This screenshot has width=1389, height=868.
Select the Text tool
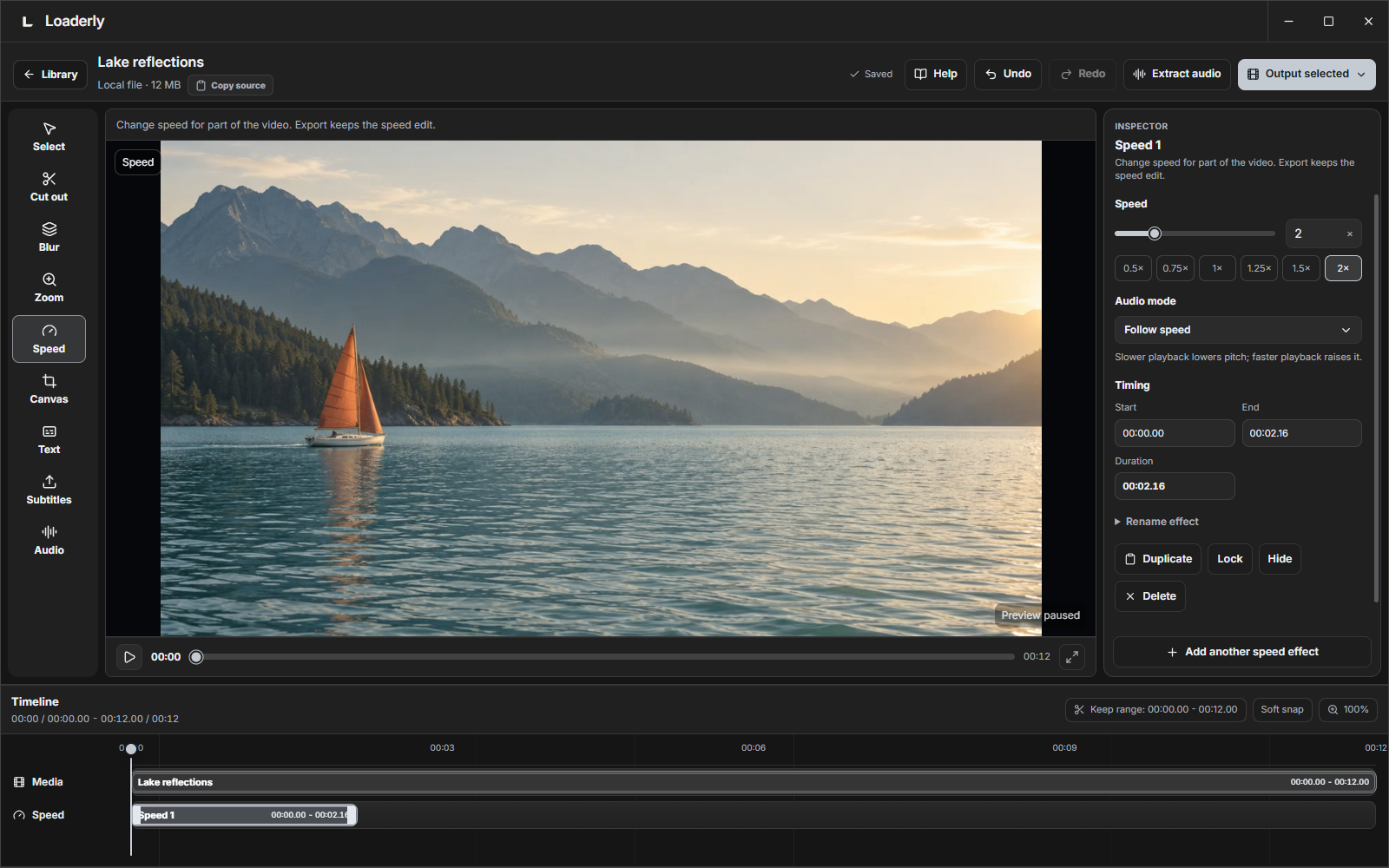tap(49, 439)
